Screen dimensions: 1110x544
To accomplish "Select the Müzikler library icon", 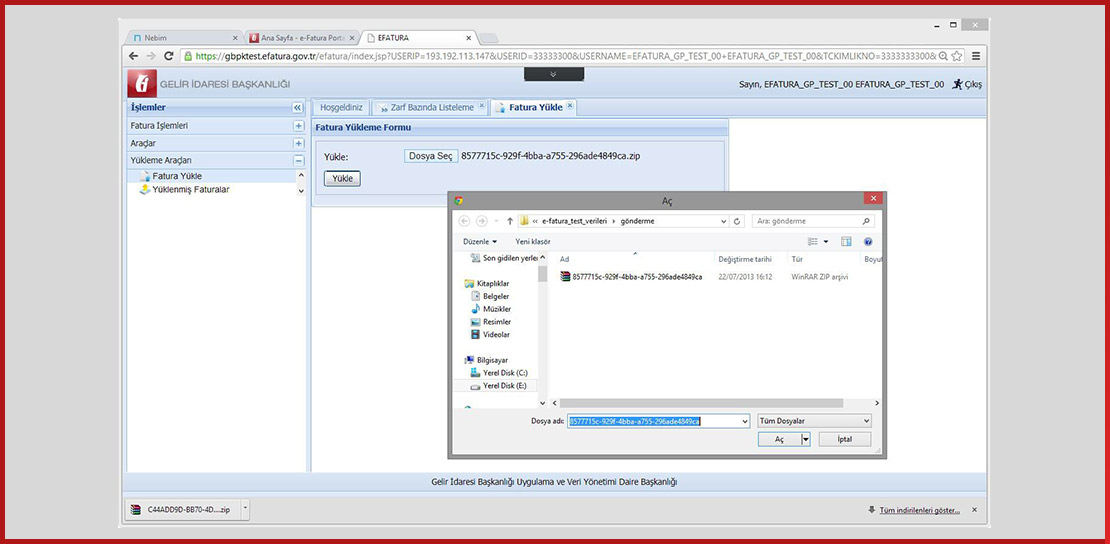I will (x=476, y=309).
